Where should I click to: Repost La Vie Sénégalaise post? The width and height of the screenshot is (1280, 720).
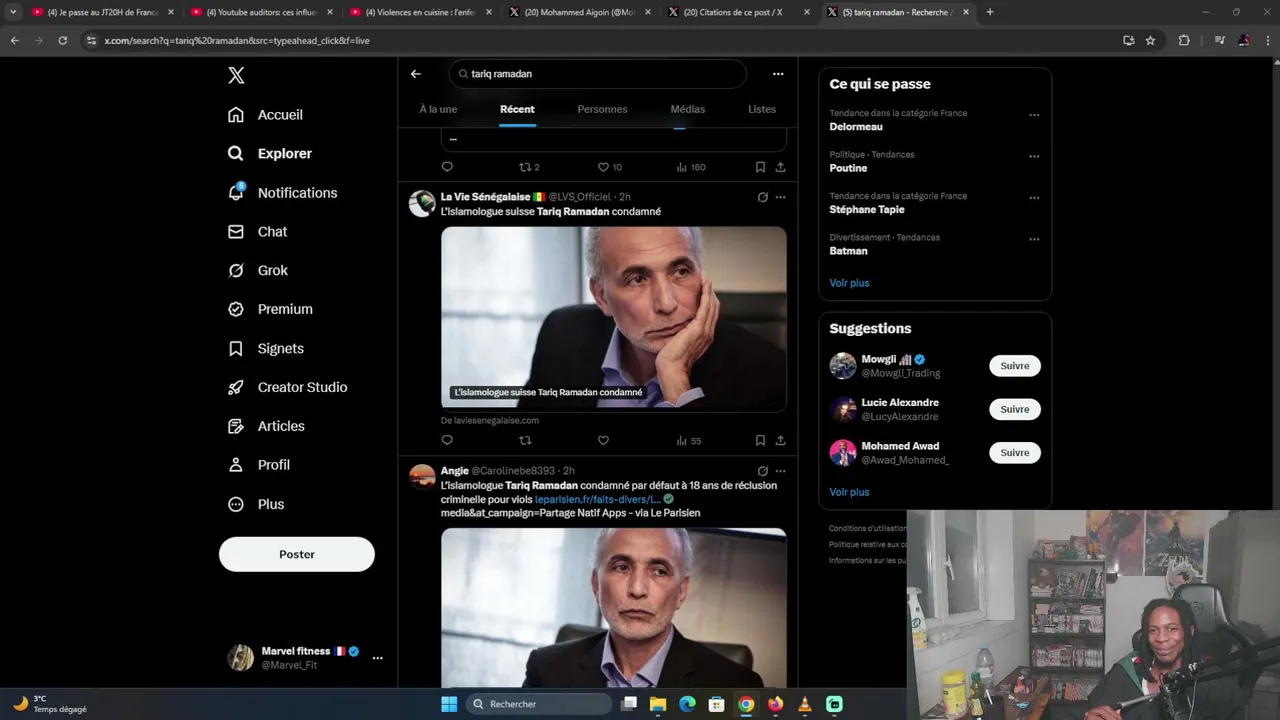(x=525, y=440)
